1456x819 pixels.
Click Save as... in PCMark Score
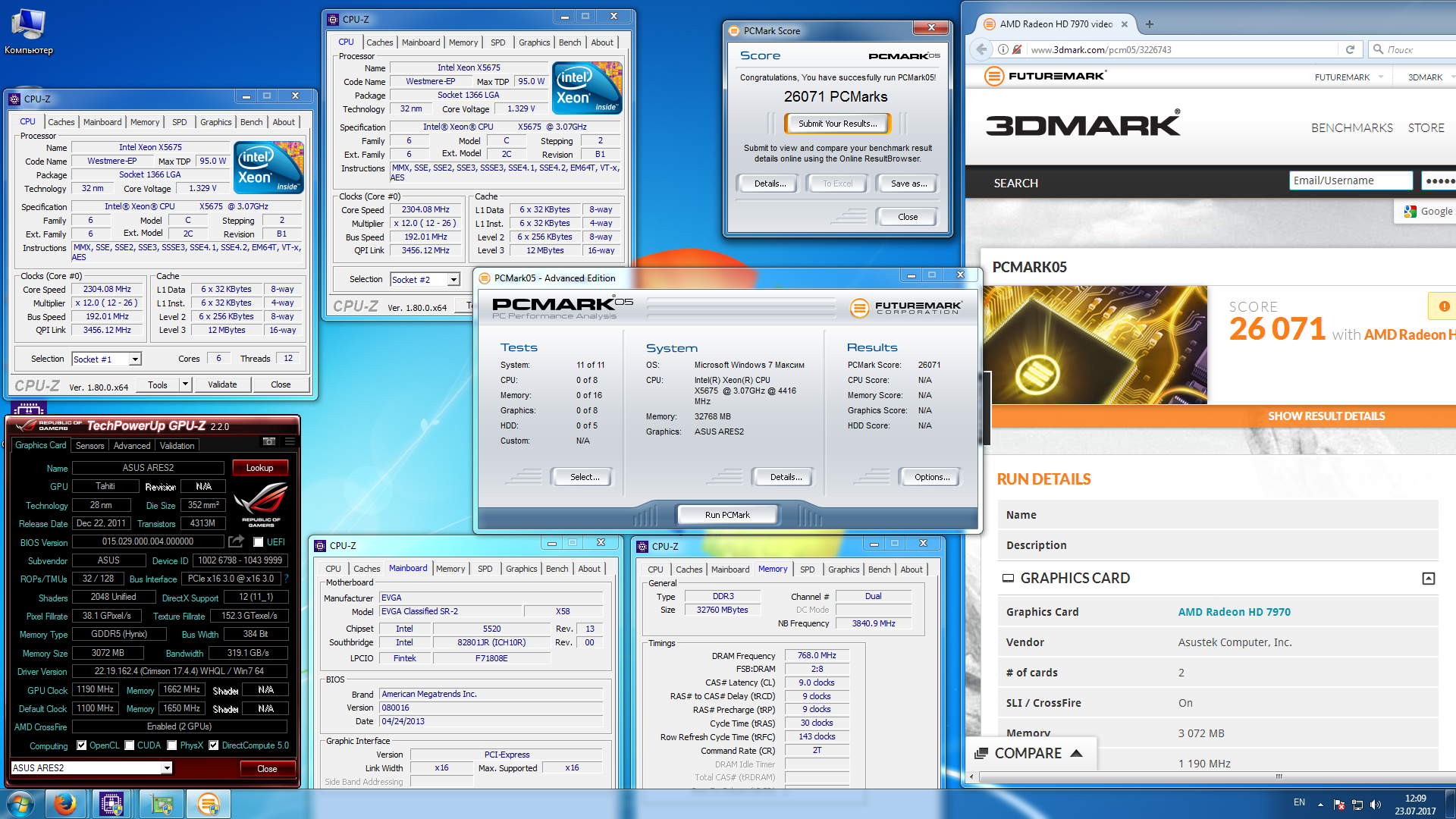908,184
